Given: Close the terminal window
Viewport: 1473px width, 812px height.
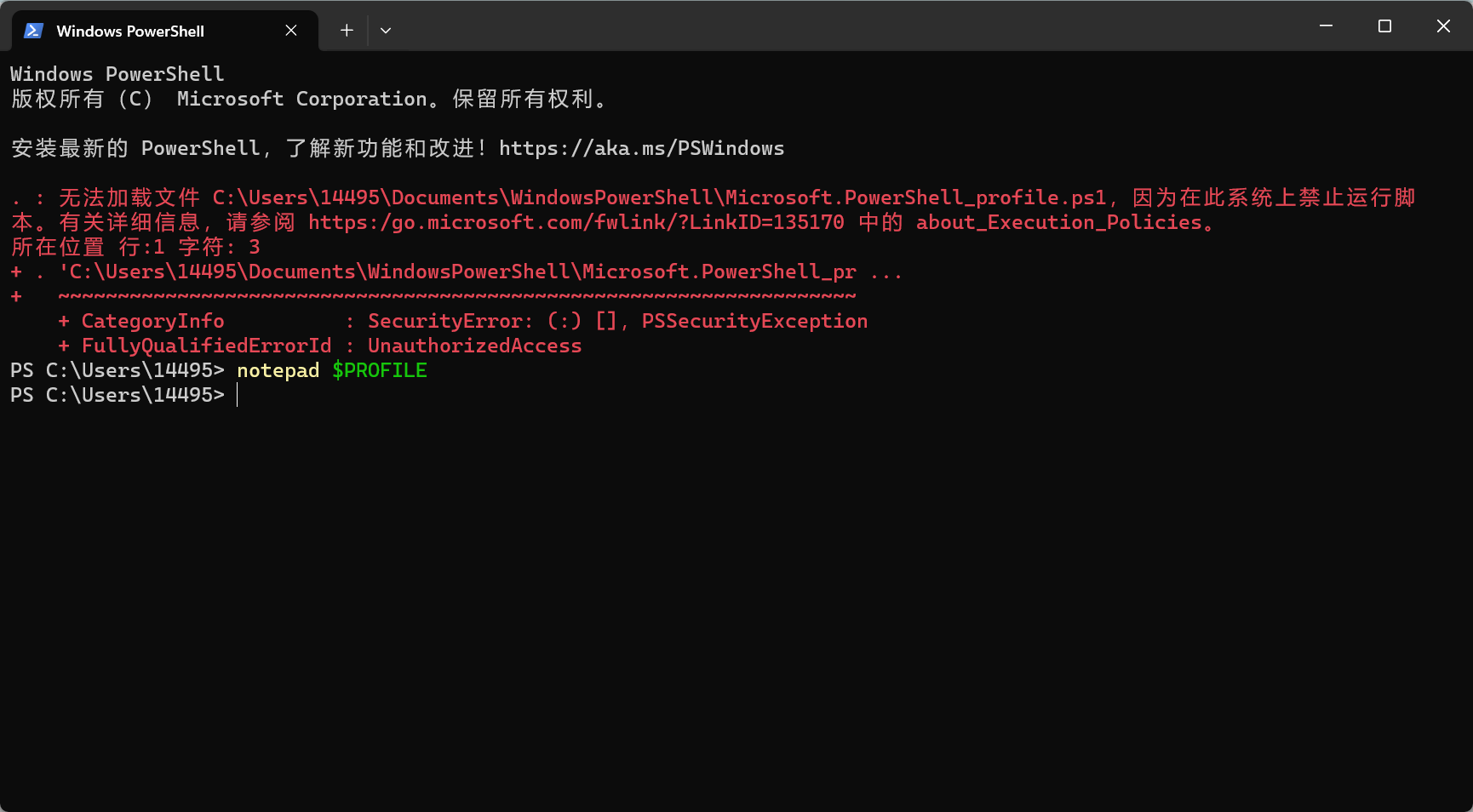Looking at the screenshot, I should [1443, 26].
